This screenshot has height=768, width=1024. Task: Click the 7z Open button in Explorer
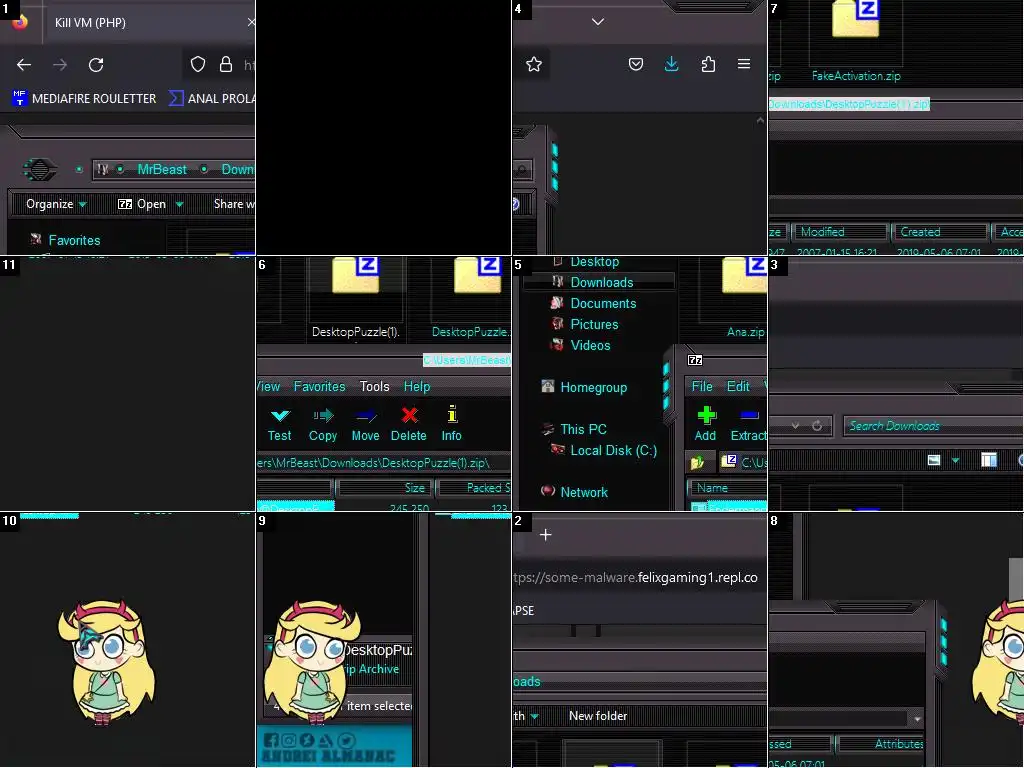142,204
